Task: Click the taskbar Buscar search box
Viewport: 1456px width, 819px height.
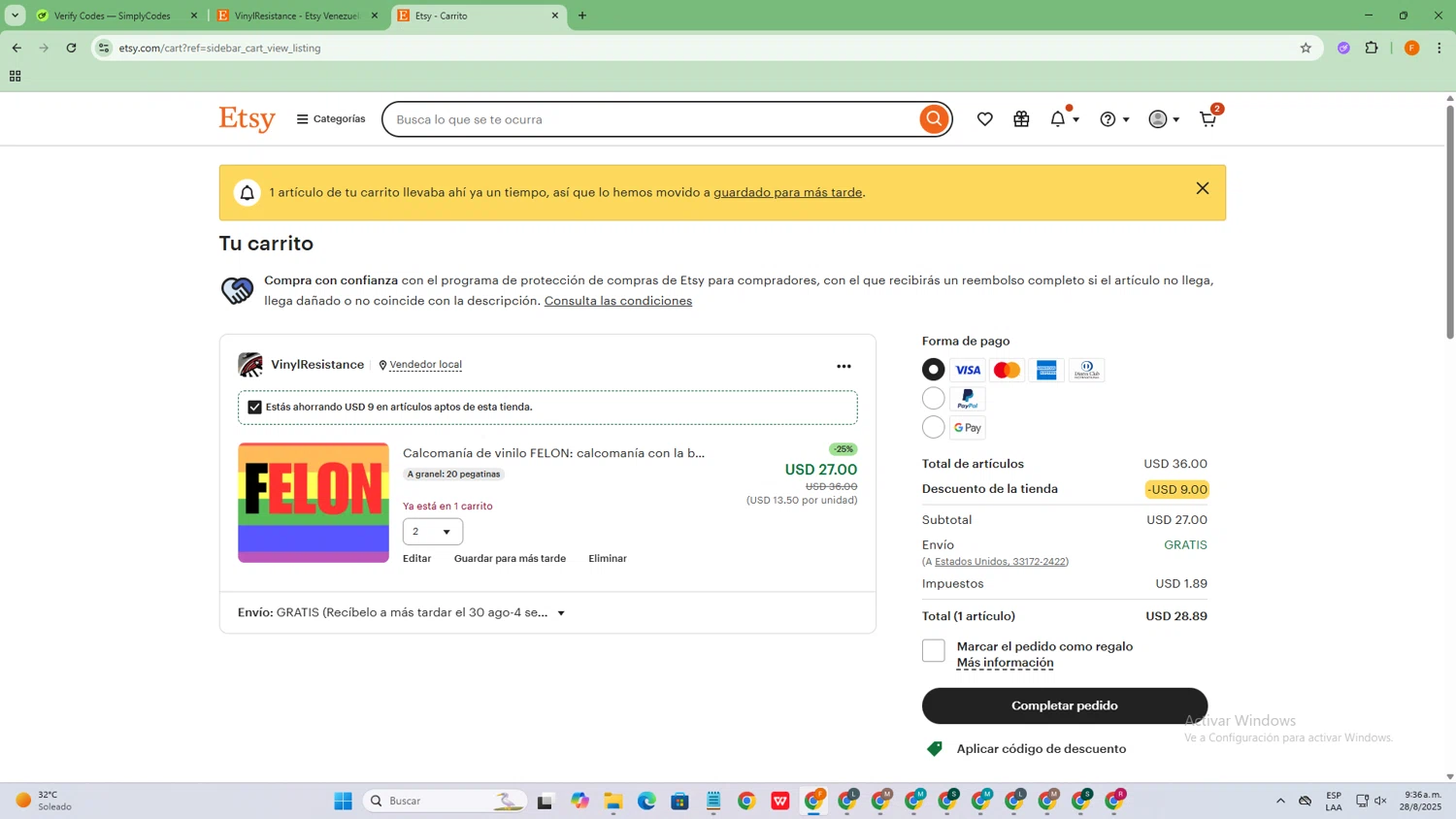Action: coord(445,801)
